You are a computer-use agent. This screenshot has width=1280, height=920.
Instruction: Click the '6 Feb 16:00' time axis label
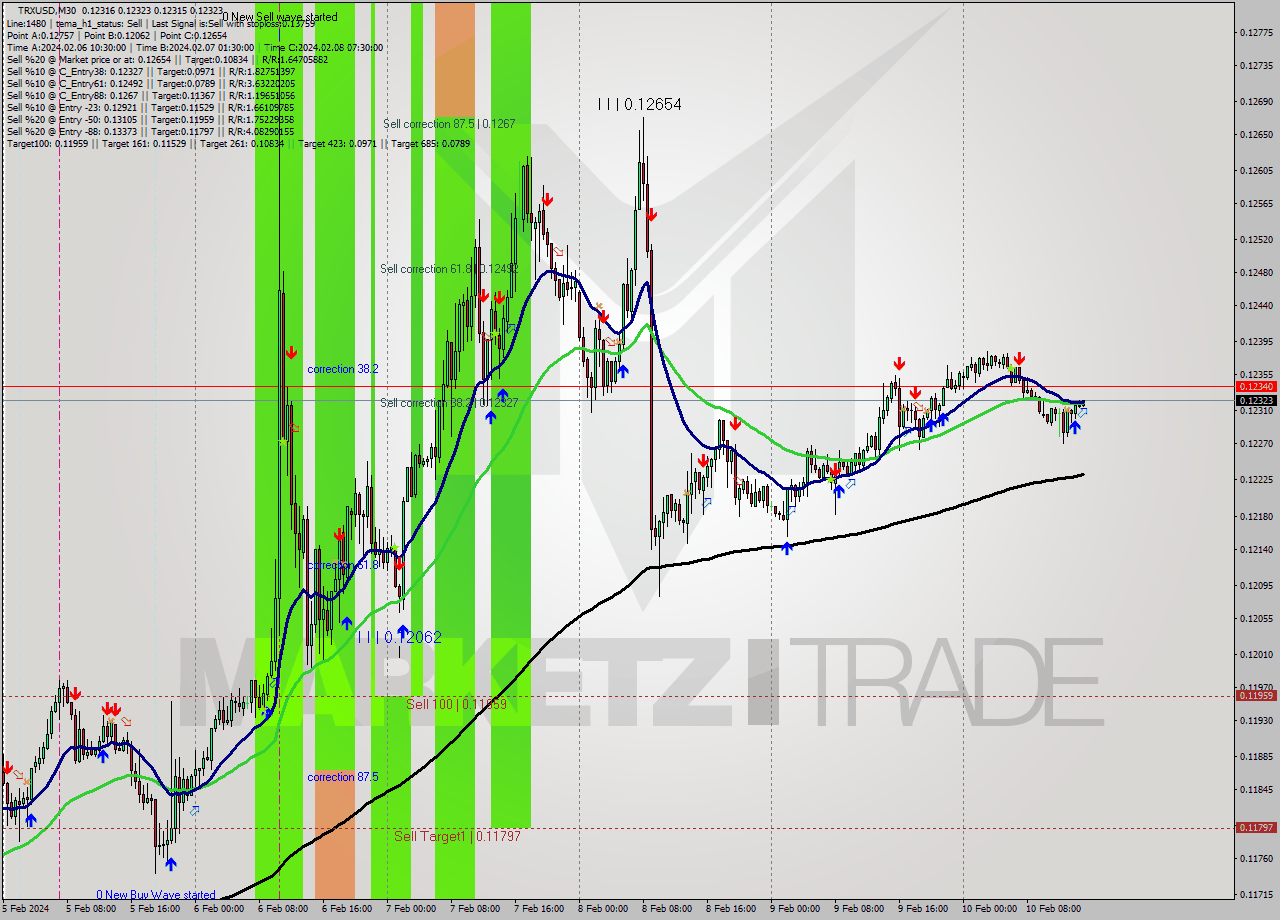click(347, 909)
